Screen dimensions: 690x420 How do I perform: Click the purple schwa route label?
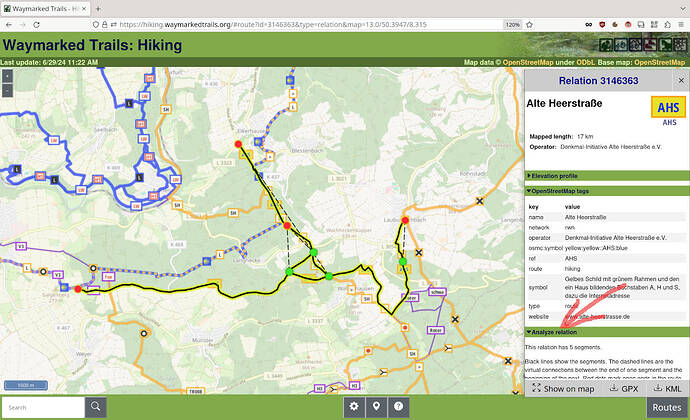point(437,292)
